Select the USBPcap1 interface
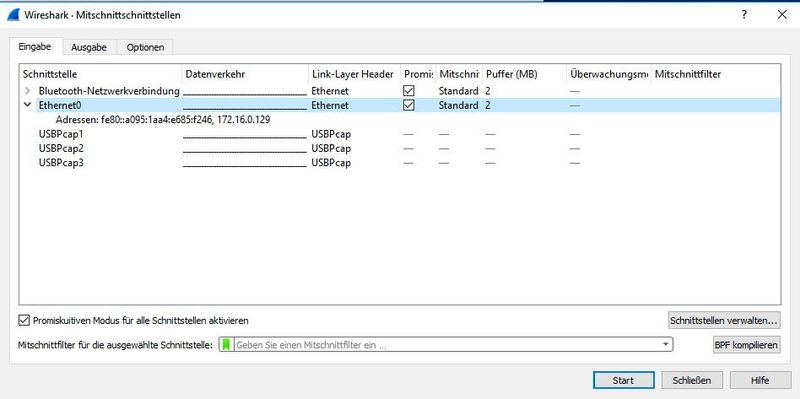The height and width of the screenshot is (399, 800). [61, 134]
